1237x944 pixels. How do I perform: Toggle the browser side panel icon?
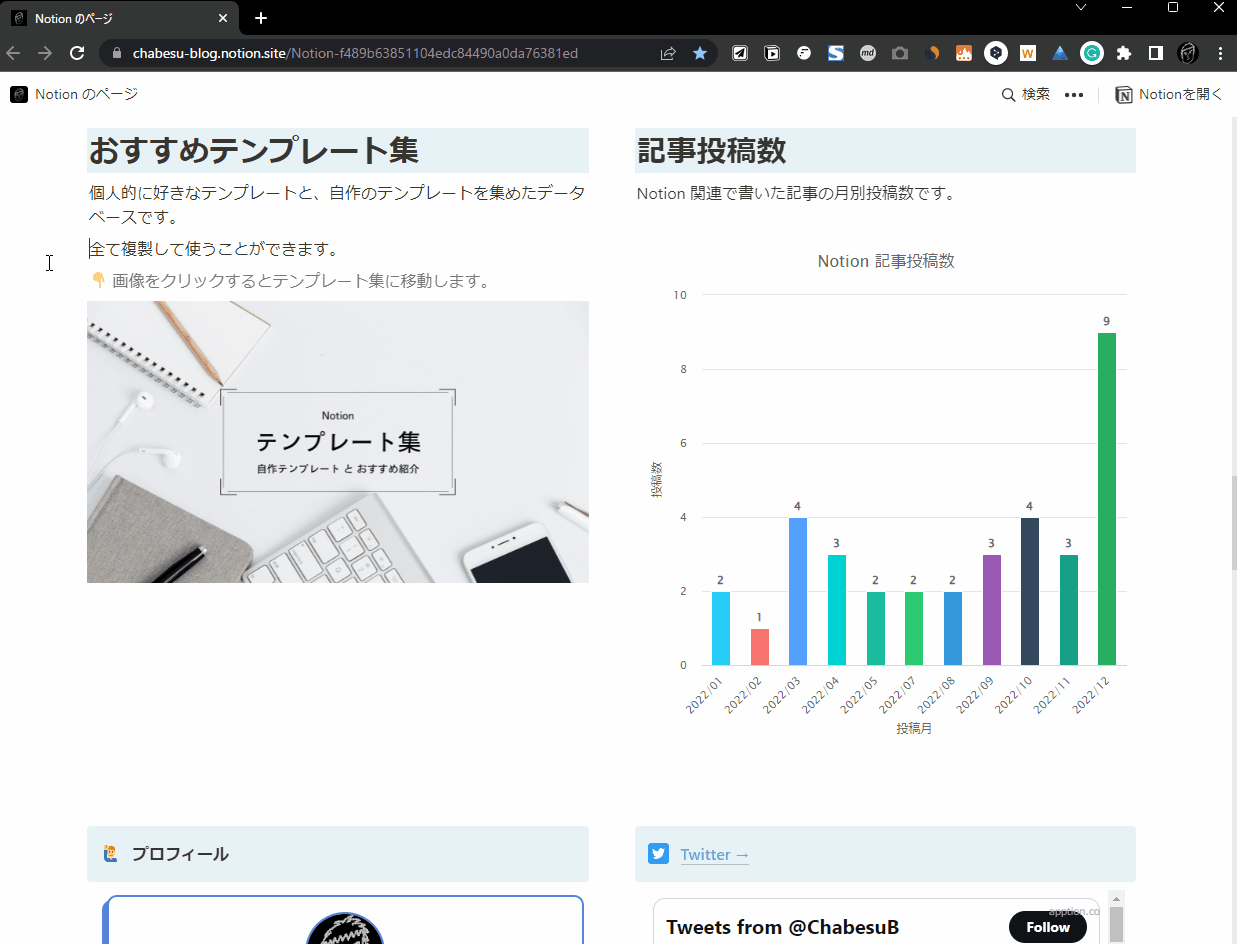1156,53
